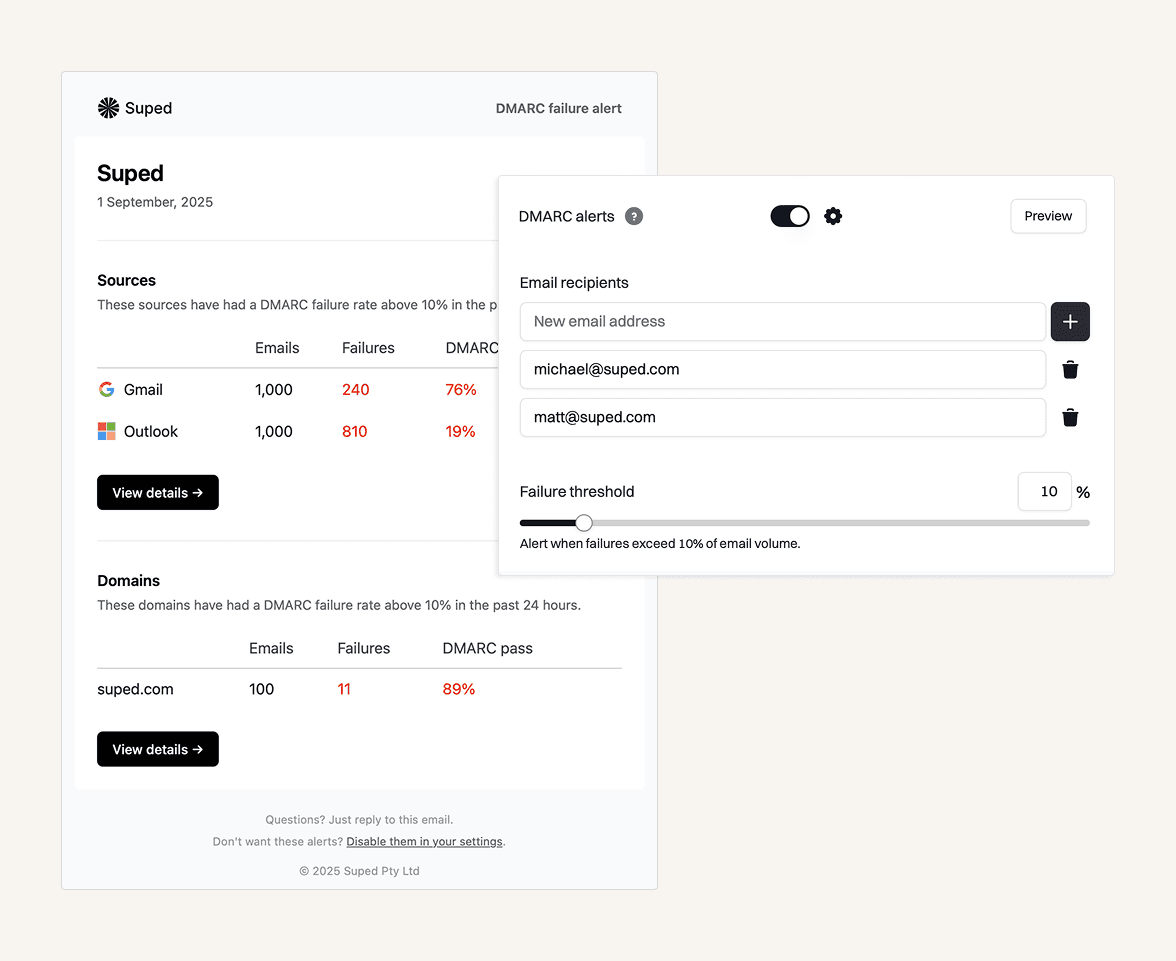1176x961 pixels.
Task: Delete michael@suped.com using its trash icon
Action: point(1070,369)
